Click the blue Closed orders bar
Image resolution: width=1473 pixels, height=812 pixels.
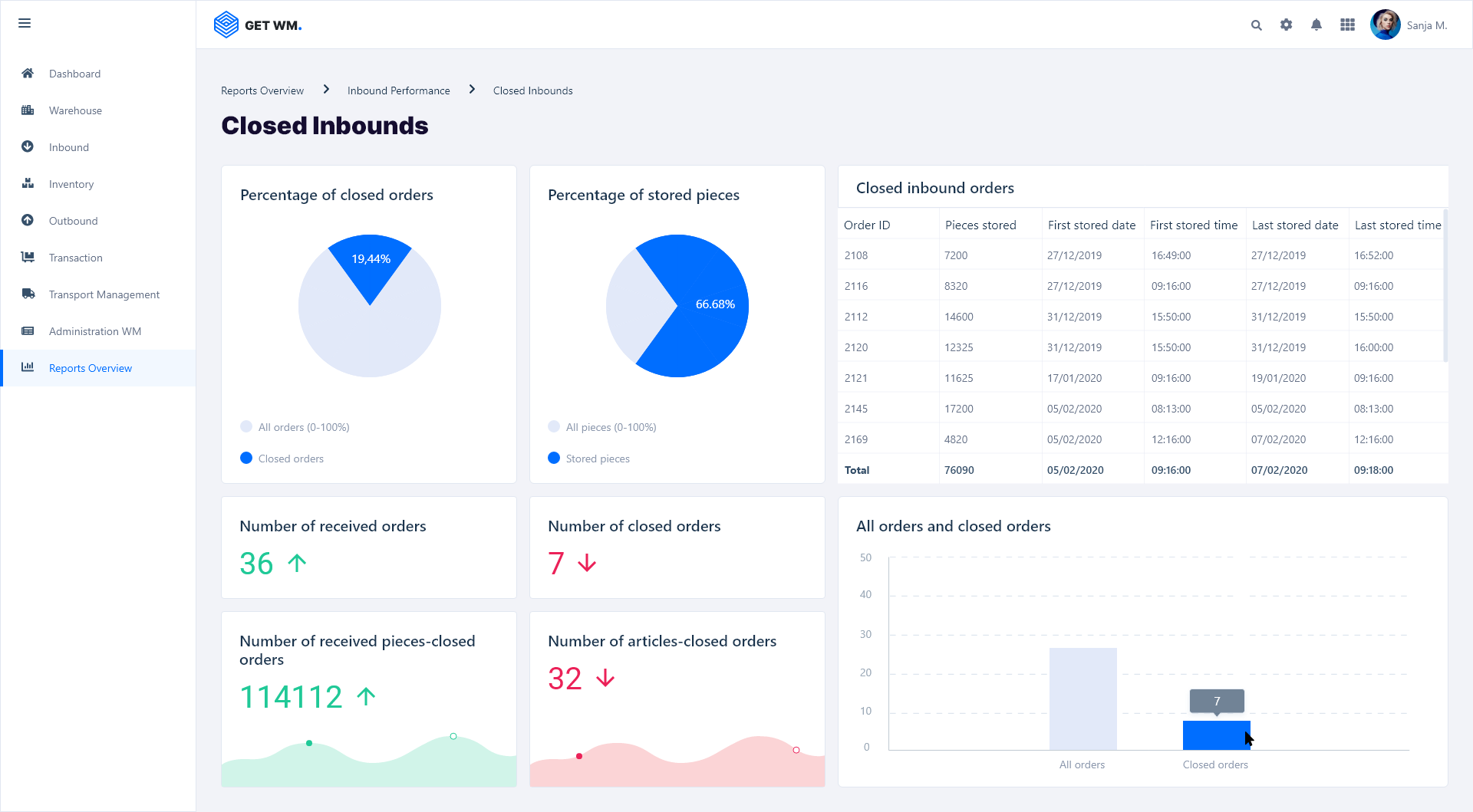pyautogui.click(x=1215, y=735)
